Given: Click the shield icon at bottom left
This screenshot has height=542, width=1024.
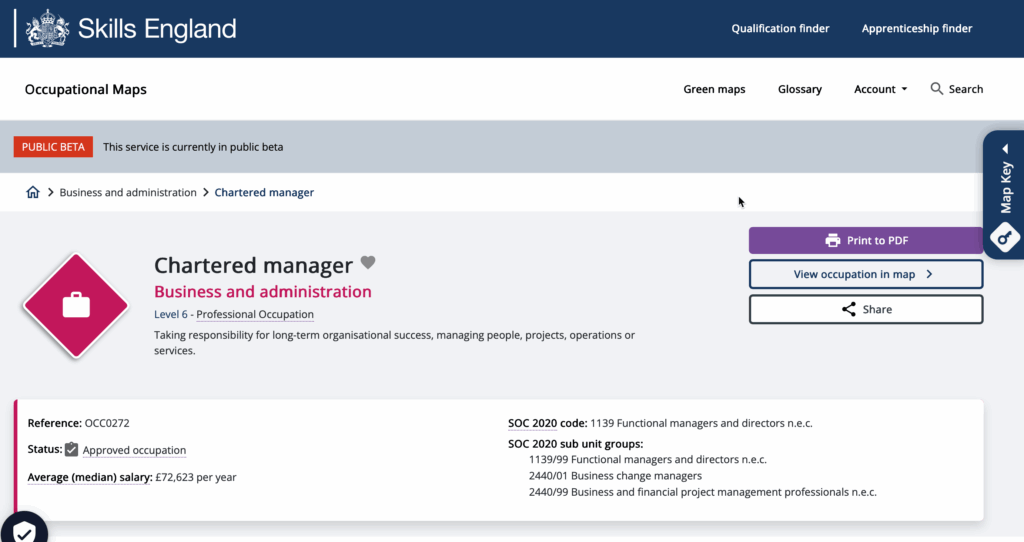Looking at the screenshot, I should click(24, 530).
